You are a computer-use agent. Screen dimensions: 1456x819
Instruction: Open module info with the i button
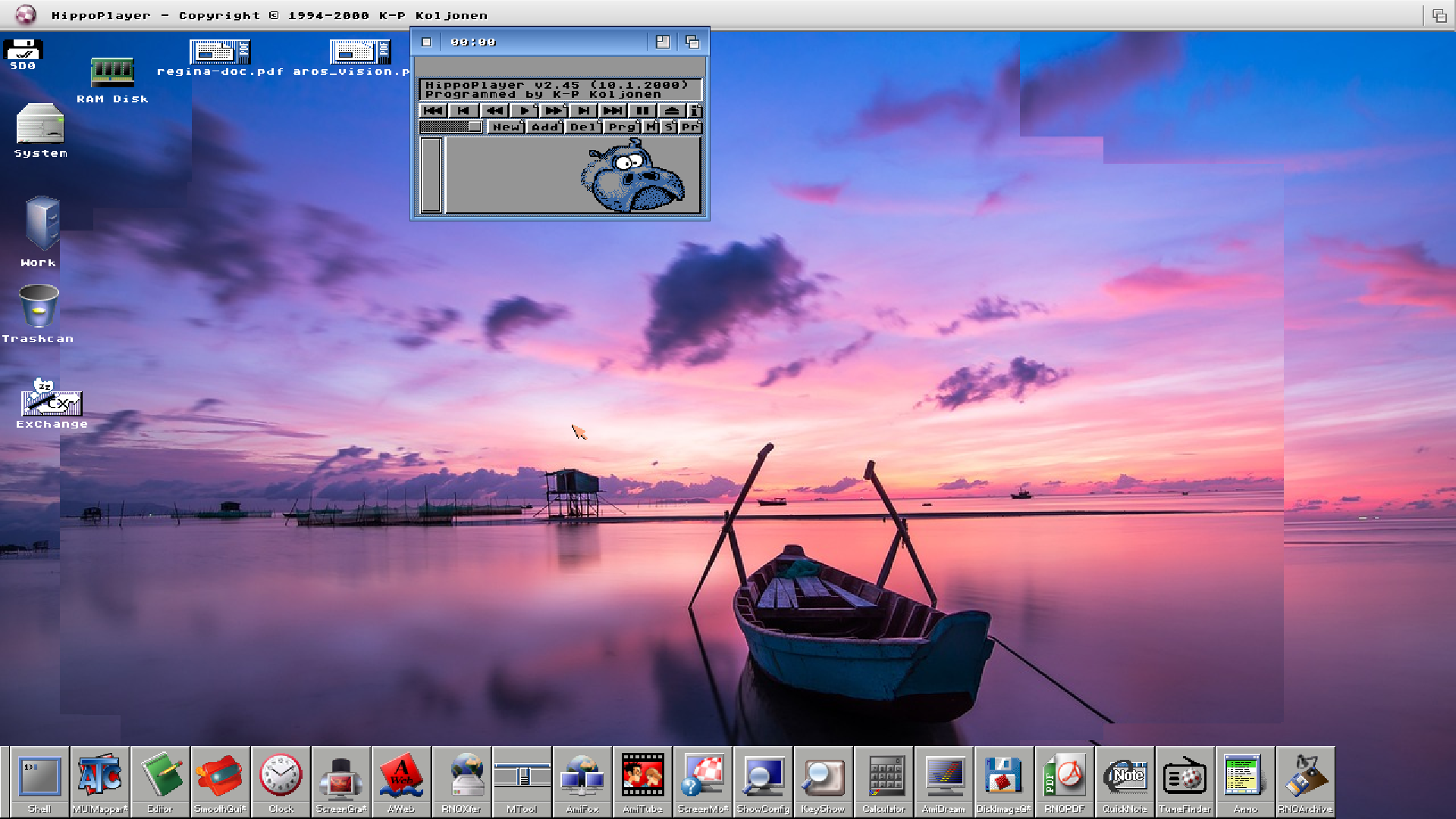695,111
